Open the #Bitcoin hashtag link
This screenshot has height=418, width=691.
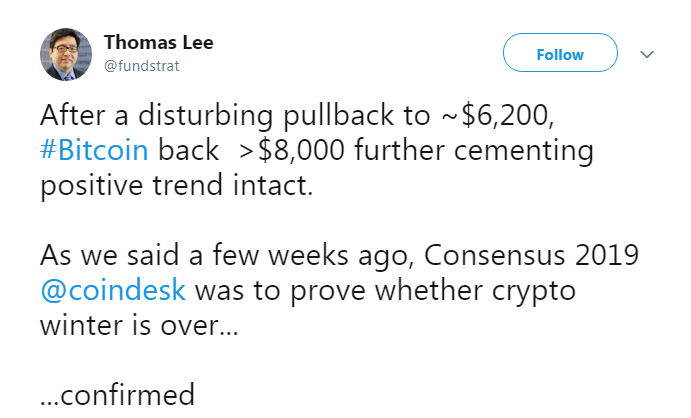tap(94, 152)
